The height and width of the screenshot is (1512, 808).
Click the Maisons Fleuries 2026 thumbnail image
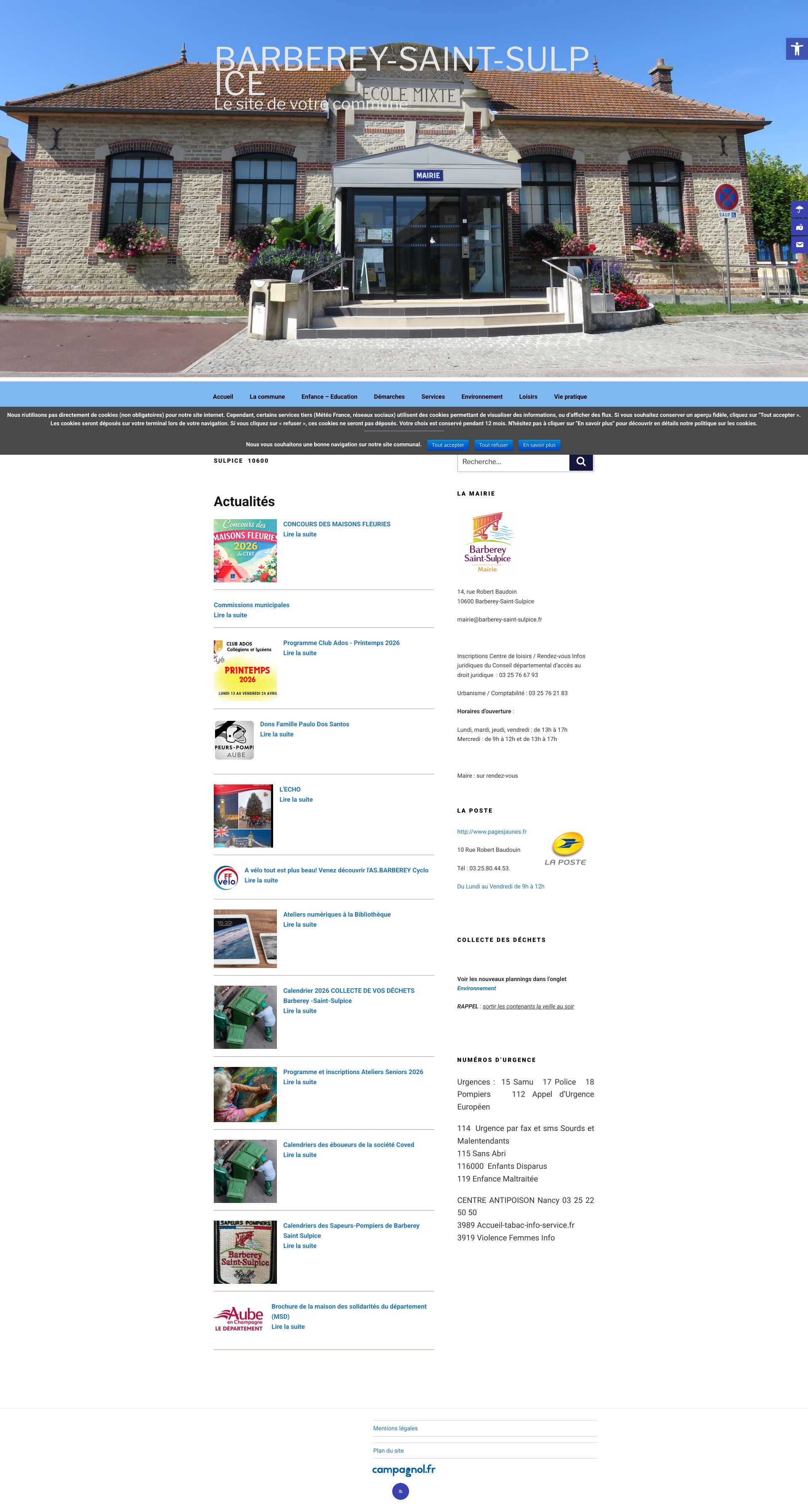pyautogui.click(x=245, y=551)
